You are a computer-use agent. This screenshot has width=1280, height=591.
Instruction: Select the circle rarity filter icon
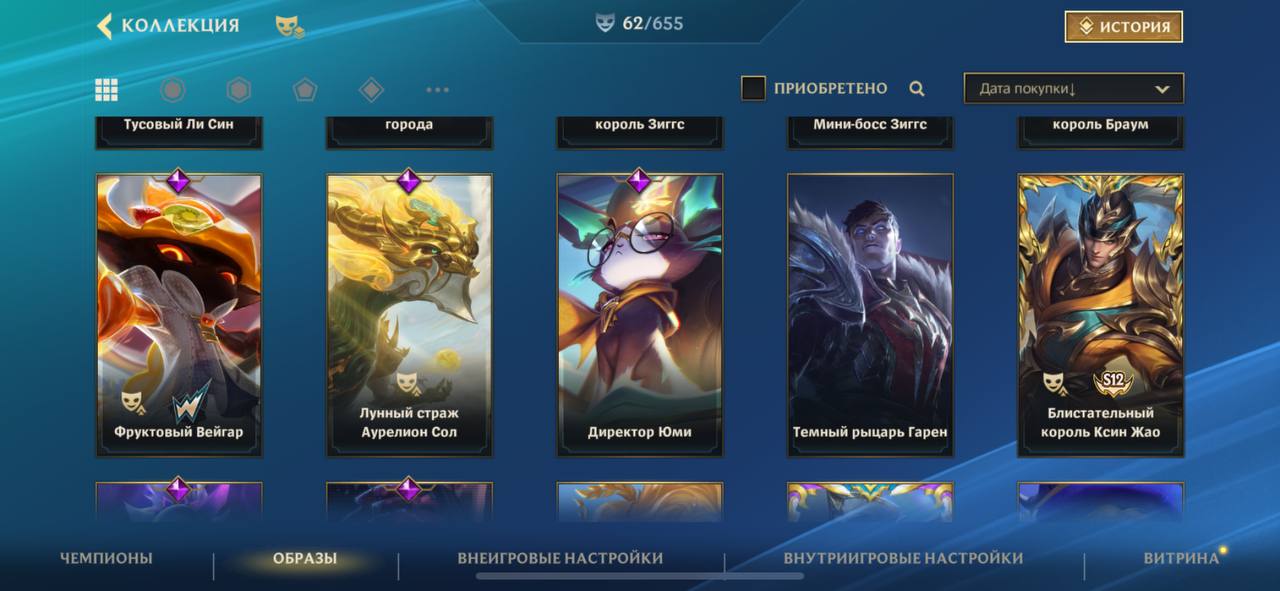tap(173, 90)
